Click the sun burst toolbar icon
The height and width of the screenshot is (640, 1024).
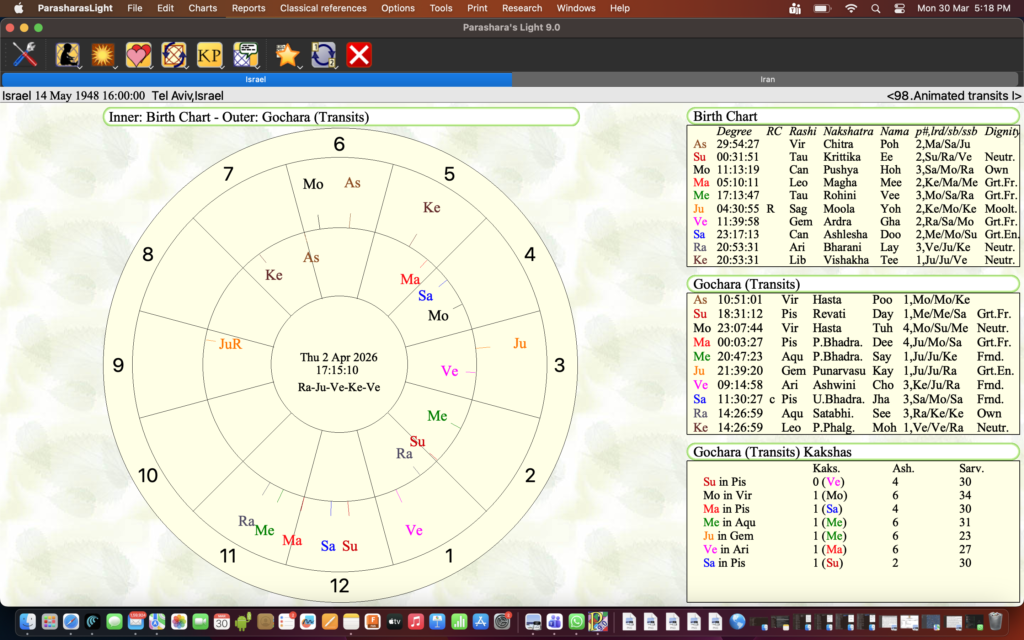tap(102, 54)
